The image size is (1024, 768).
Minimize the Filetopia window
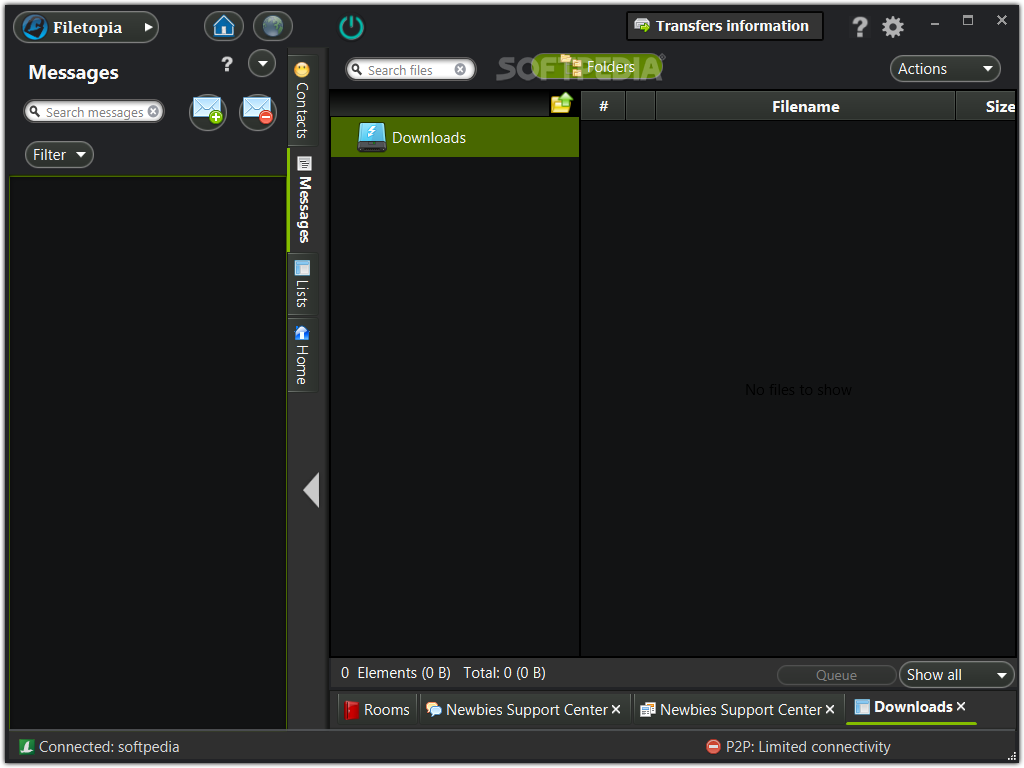[x=935, y=24]
